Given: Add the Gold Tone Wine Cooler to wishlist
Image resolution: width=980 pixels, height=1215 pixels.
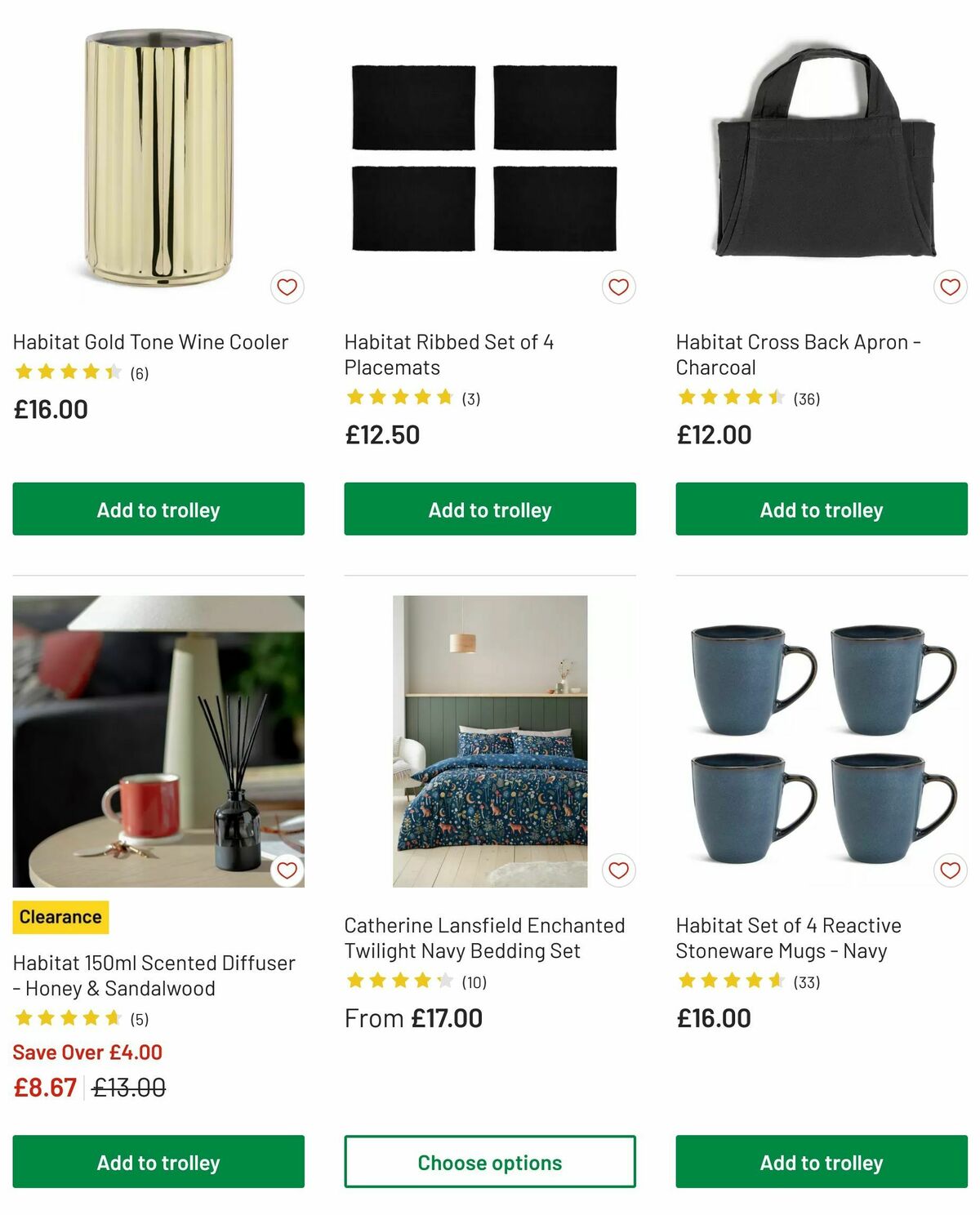Looking at the screenshot, I should coord(287,287).
